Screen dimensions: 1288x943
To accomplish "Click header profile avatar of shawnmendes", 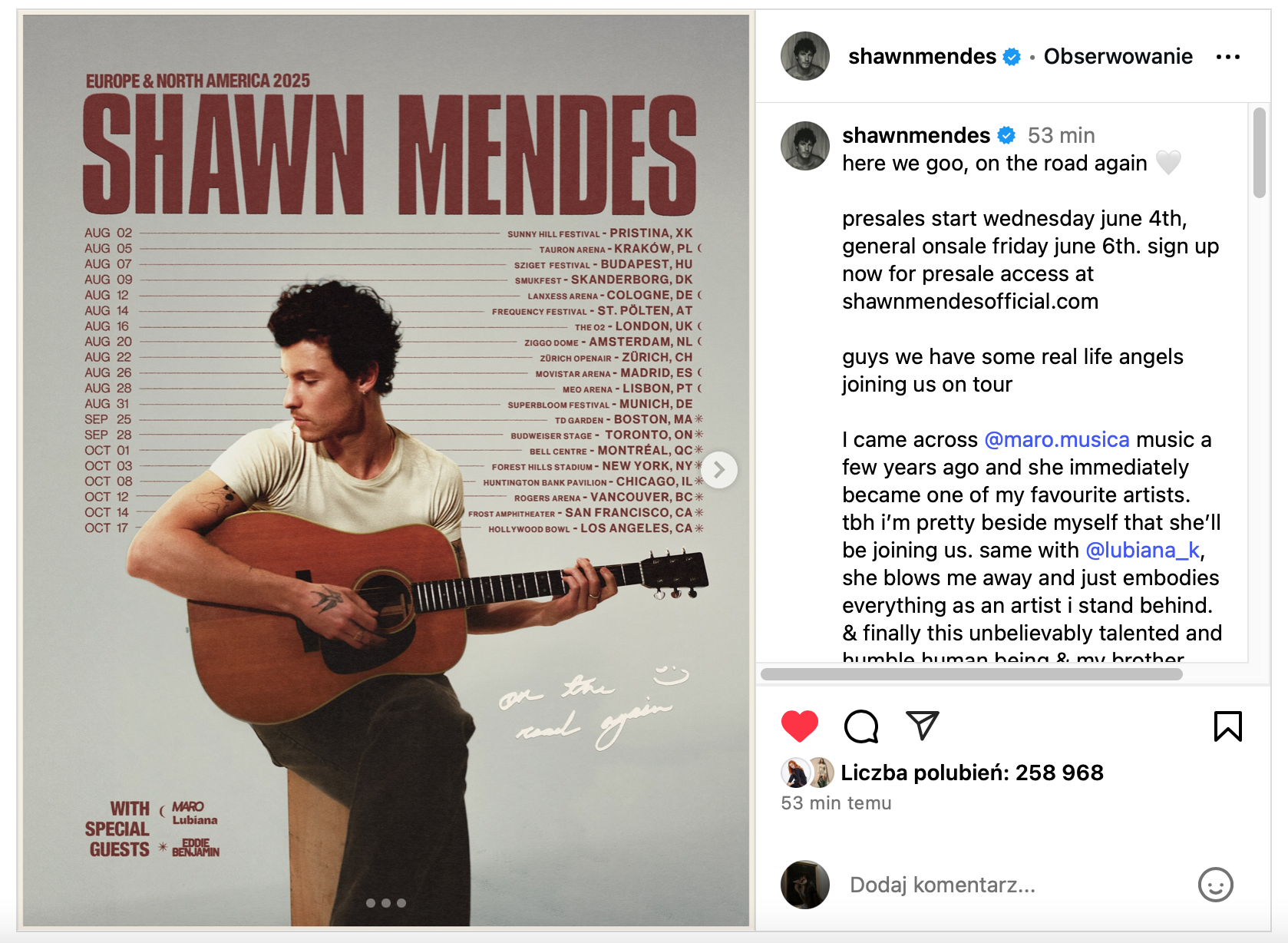I will point(805,56).
